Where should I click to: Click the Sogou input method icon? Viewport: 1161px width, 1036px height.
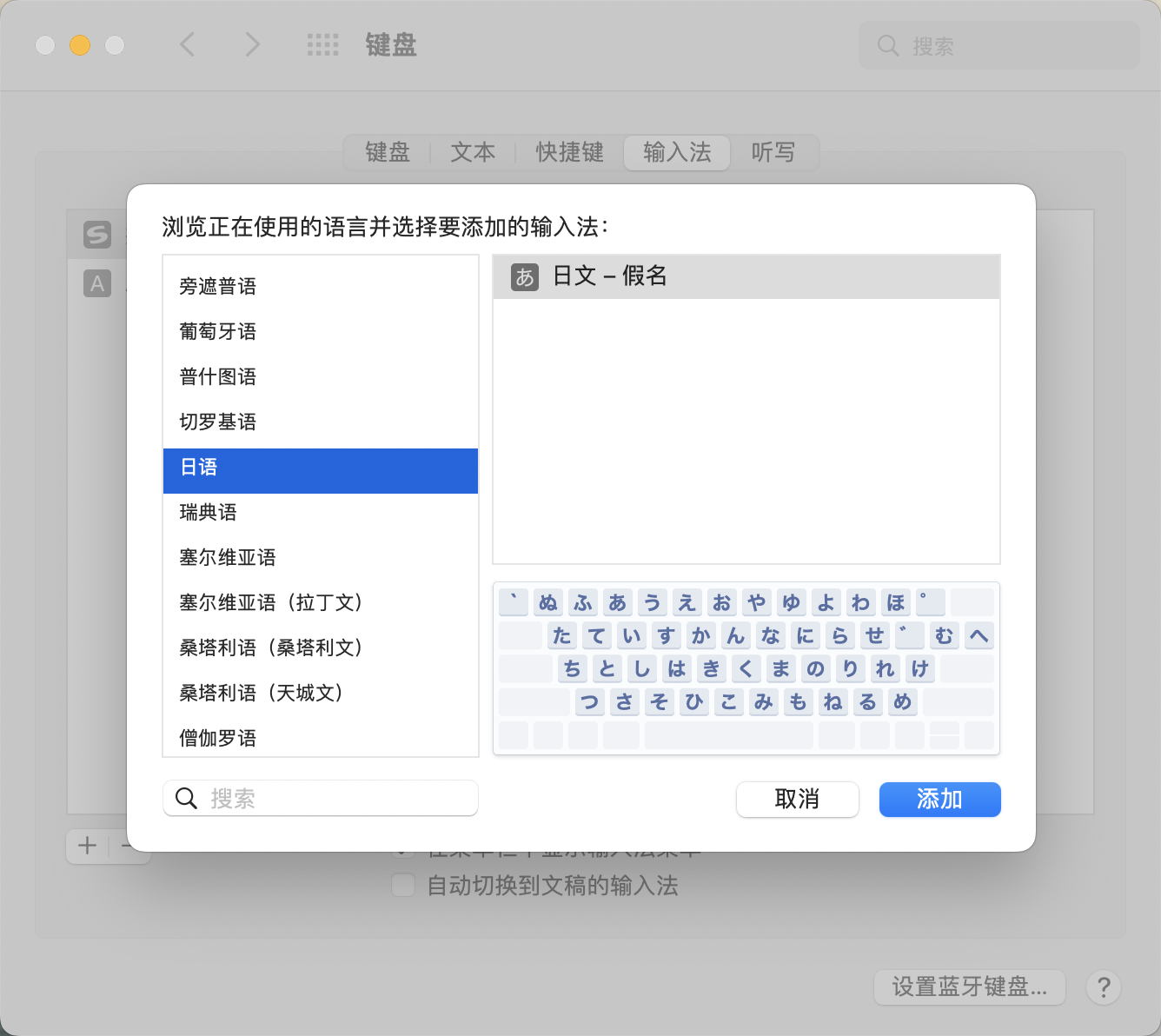point(97,234)
